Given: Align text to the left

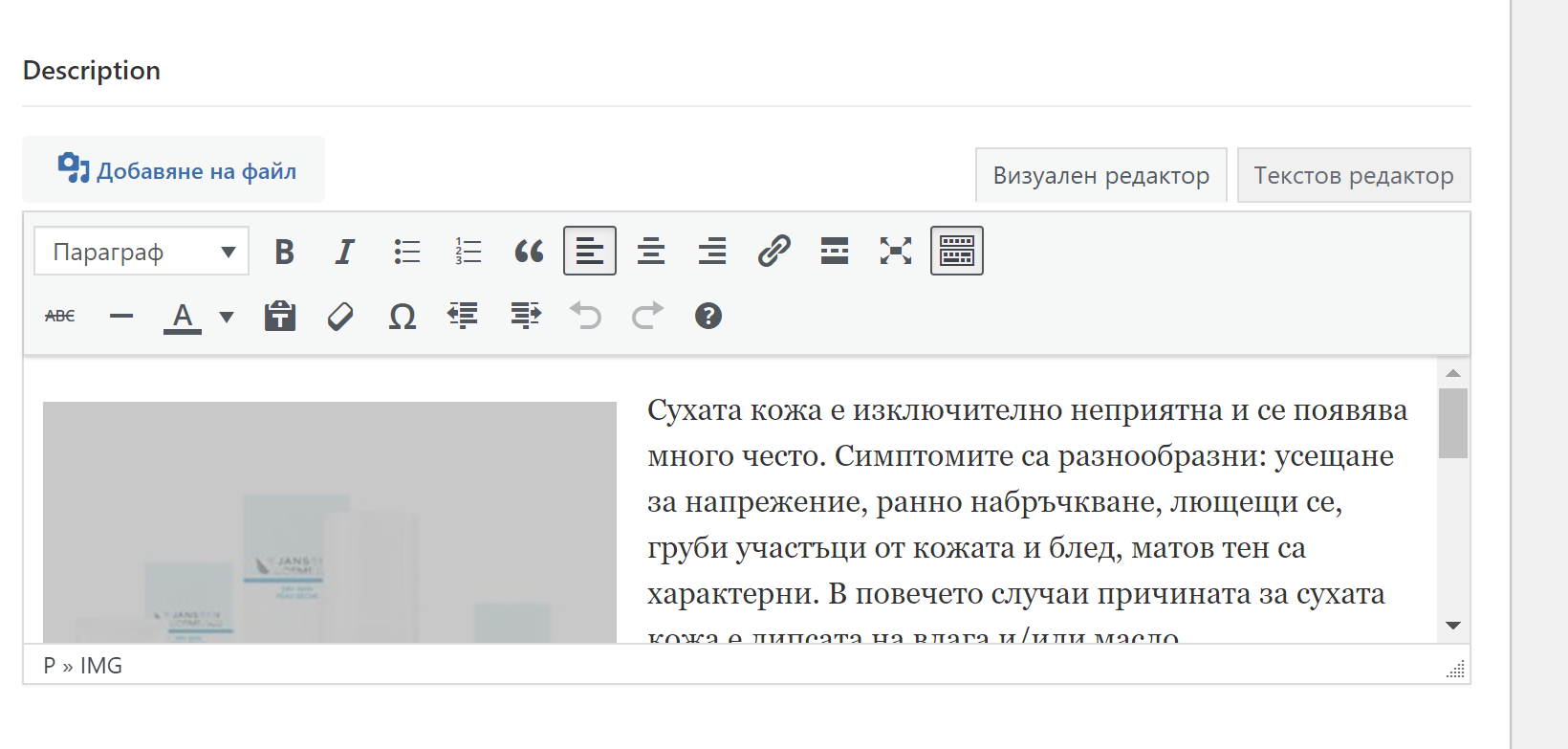Looking at the screenshot, I should (590, 252).
